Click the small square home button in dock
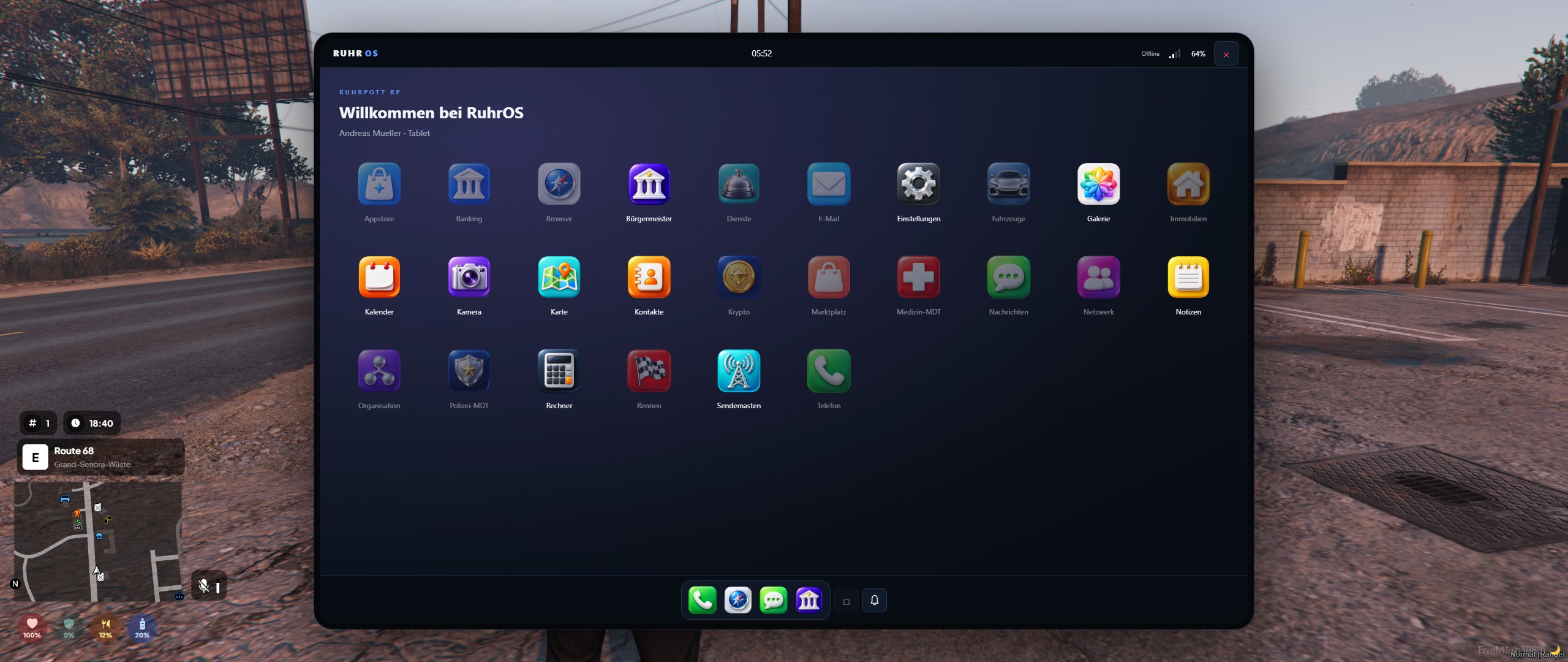1568x662 pixels. 846,601
